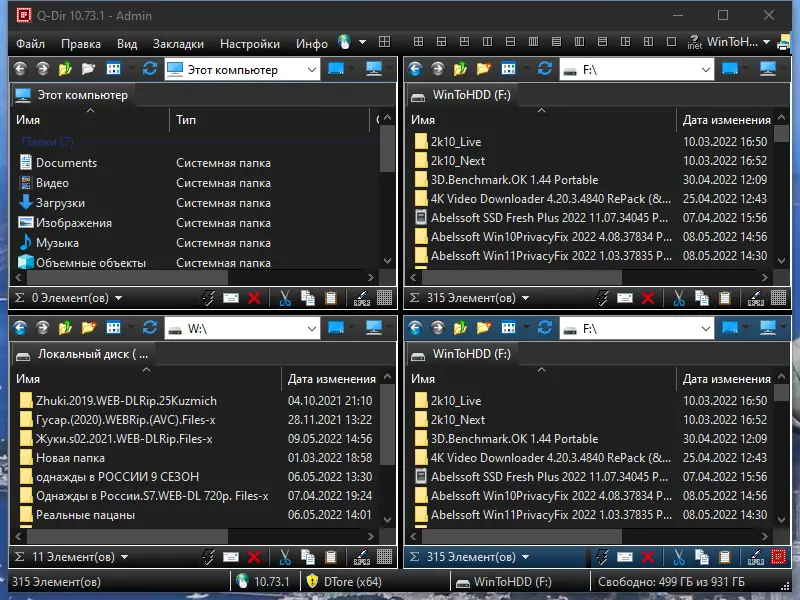800x600 pixels.
Task: Click inet question mark icon in toolbar
Action: (694, 42)
